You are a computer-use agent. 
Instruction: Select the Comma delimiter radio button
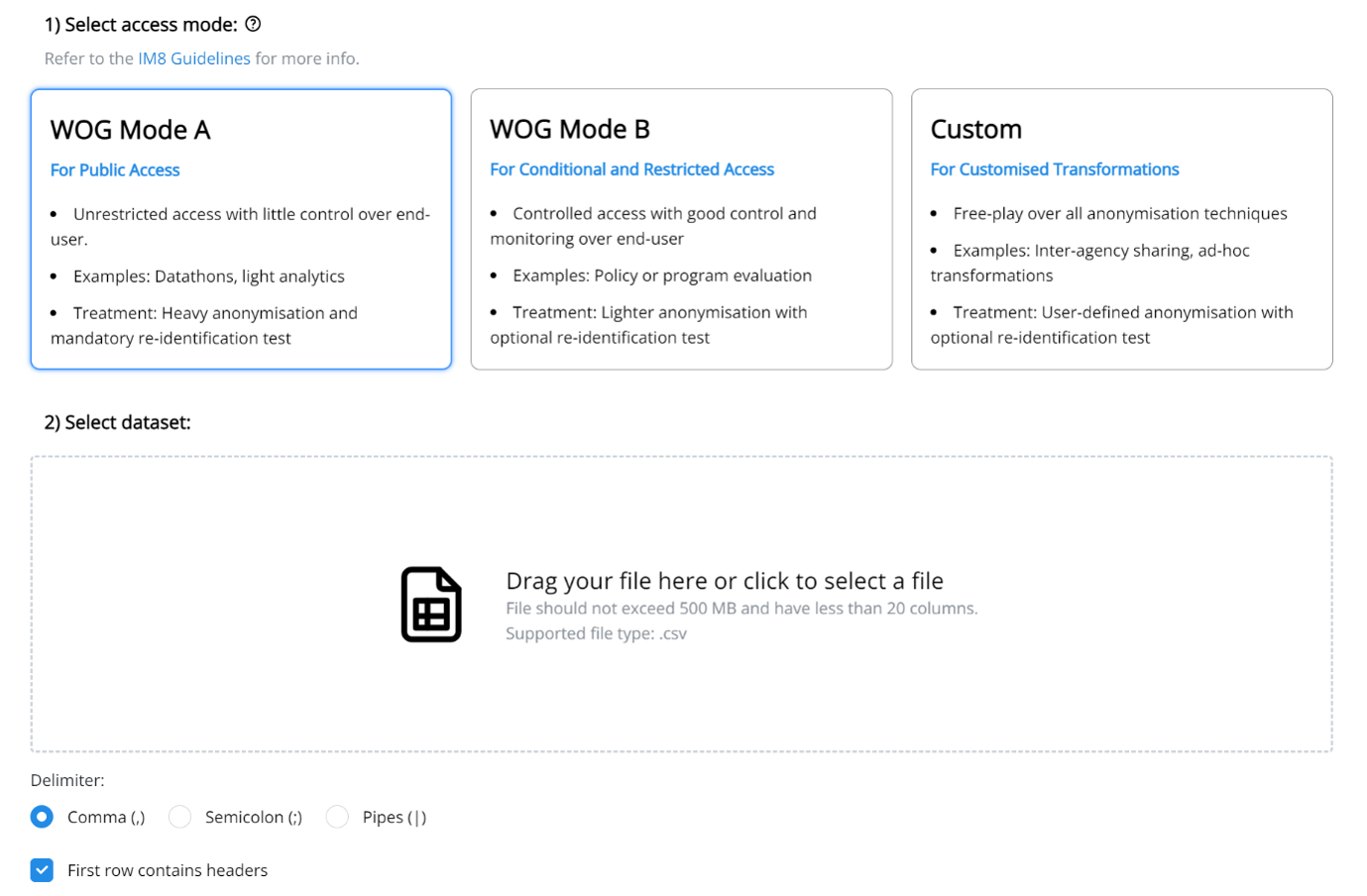(42, 817)
